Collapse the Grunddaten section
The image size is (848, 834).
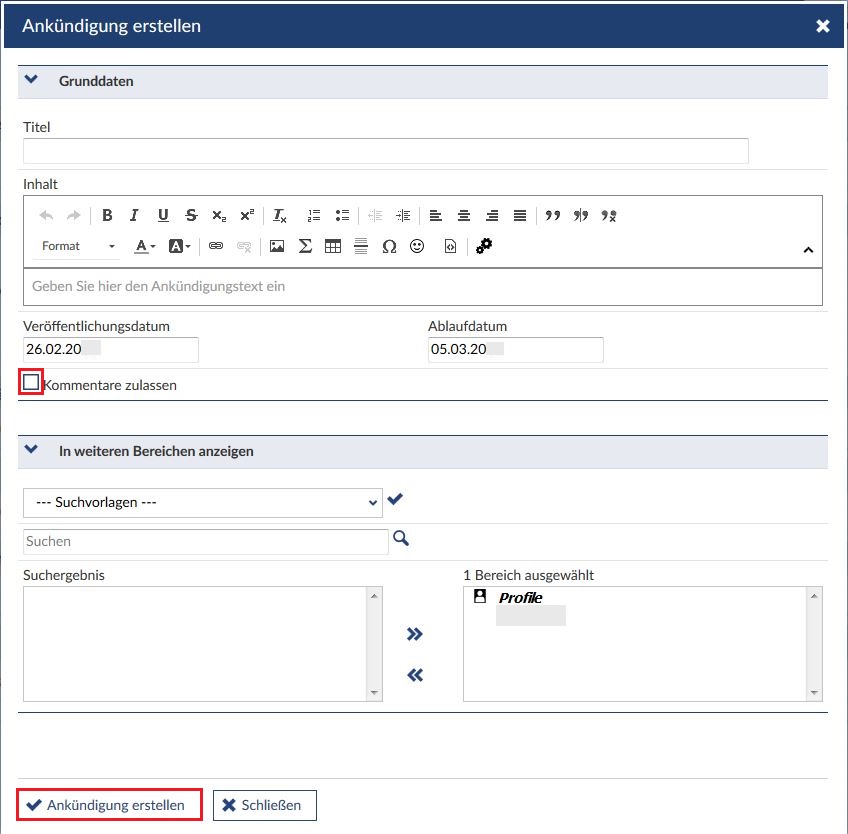31,80
